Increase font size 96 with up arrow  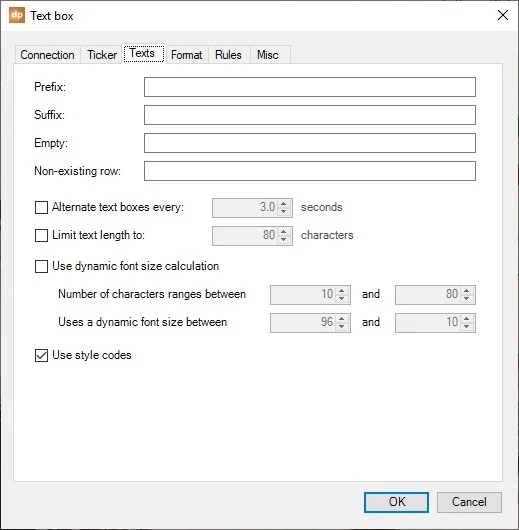tap(341, 318)
